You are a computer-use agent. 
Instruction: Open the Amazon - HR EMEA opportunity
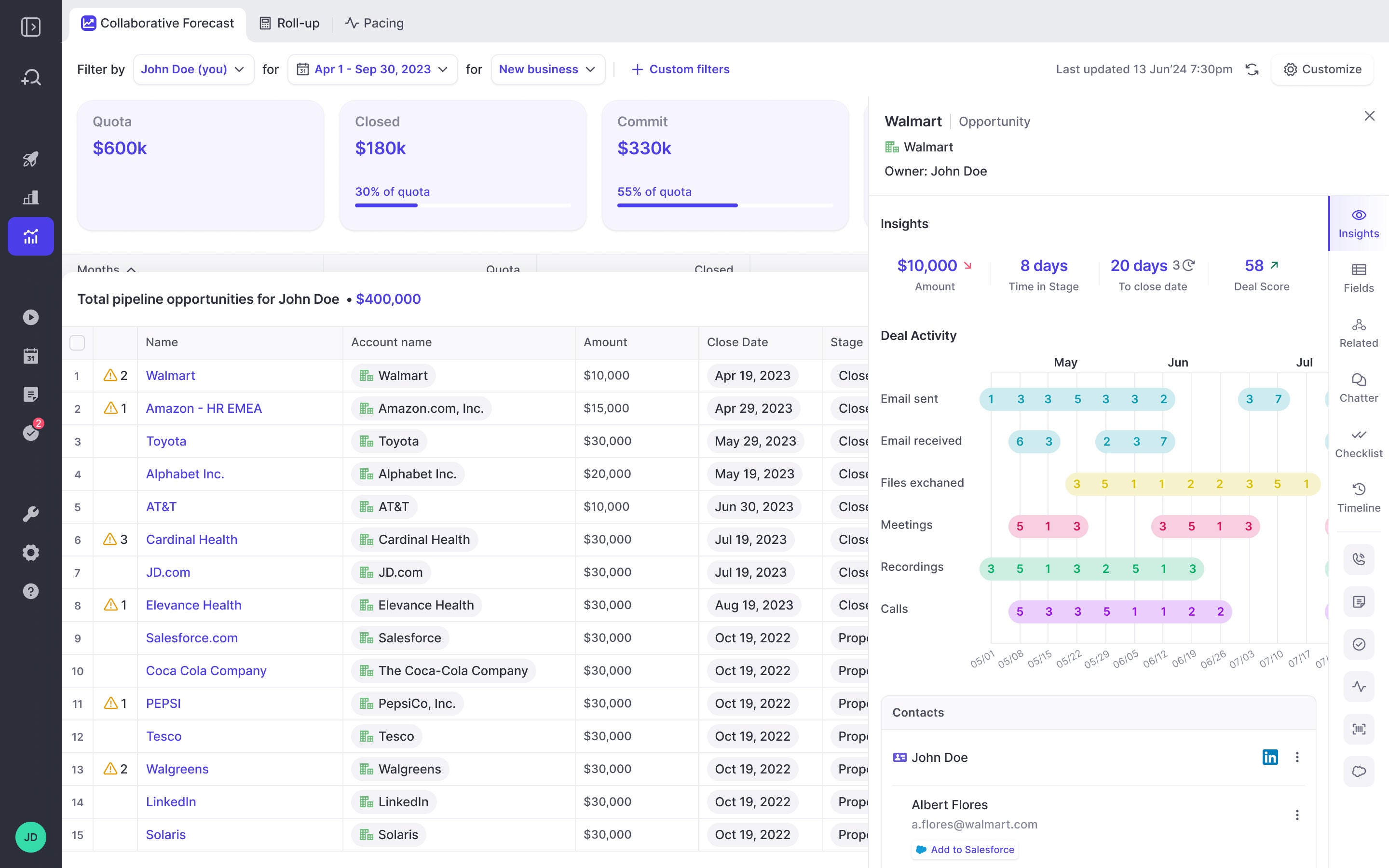tap(204, 408)
